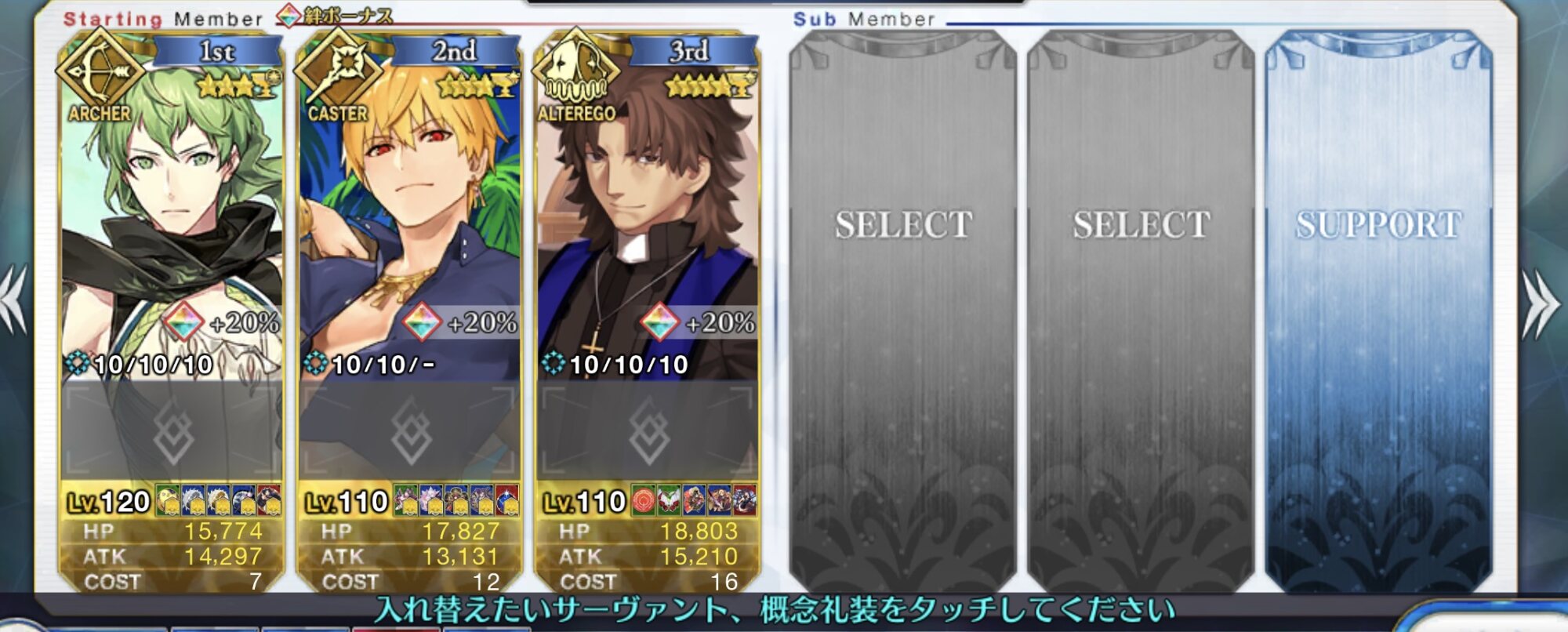Viewport: 1568px width, 632px height.
Task: Tap the skill level icon showing 10/10/-
Action: (x=315, y=363)
